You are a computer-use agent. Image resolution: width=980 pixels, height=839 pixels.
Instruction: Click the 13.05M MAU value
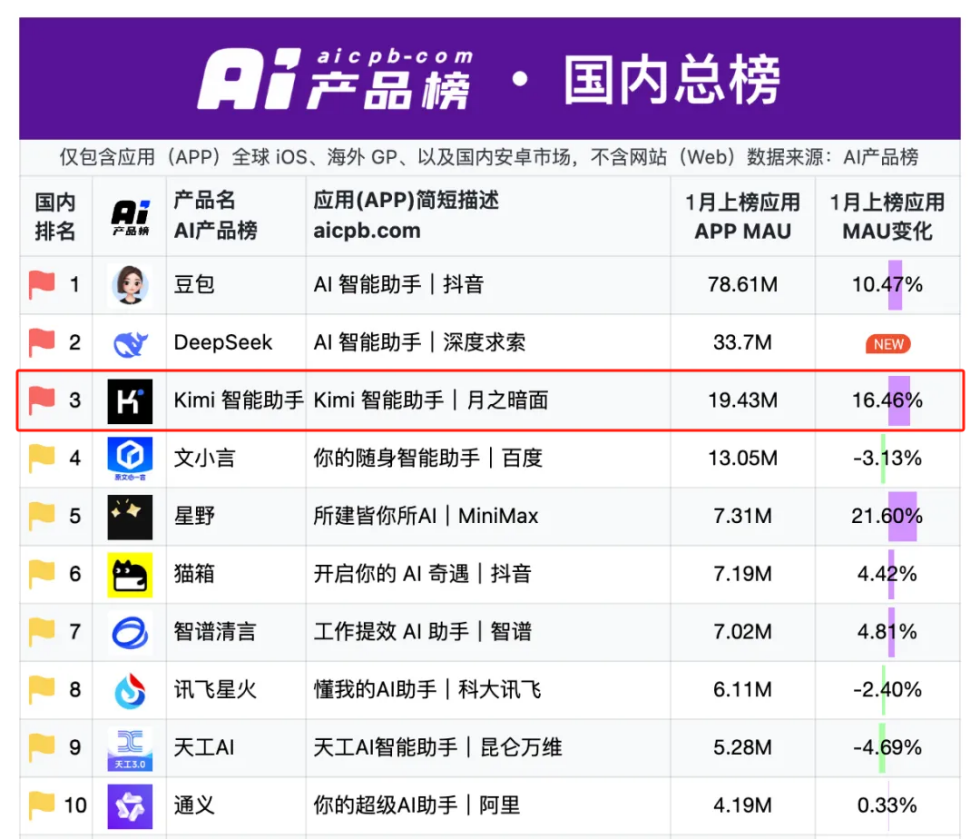click(x=742, y=458)
